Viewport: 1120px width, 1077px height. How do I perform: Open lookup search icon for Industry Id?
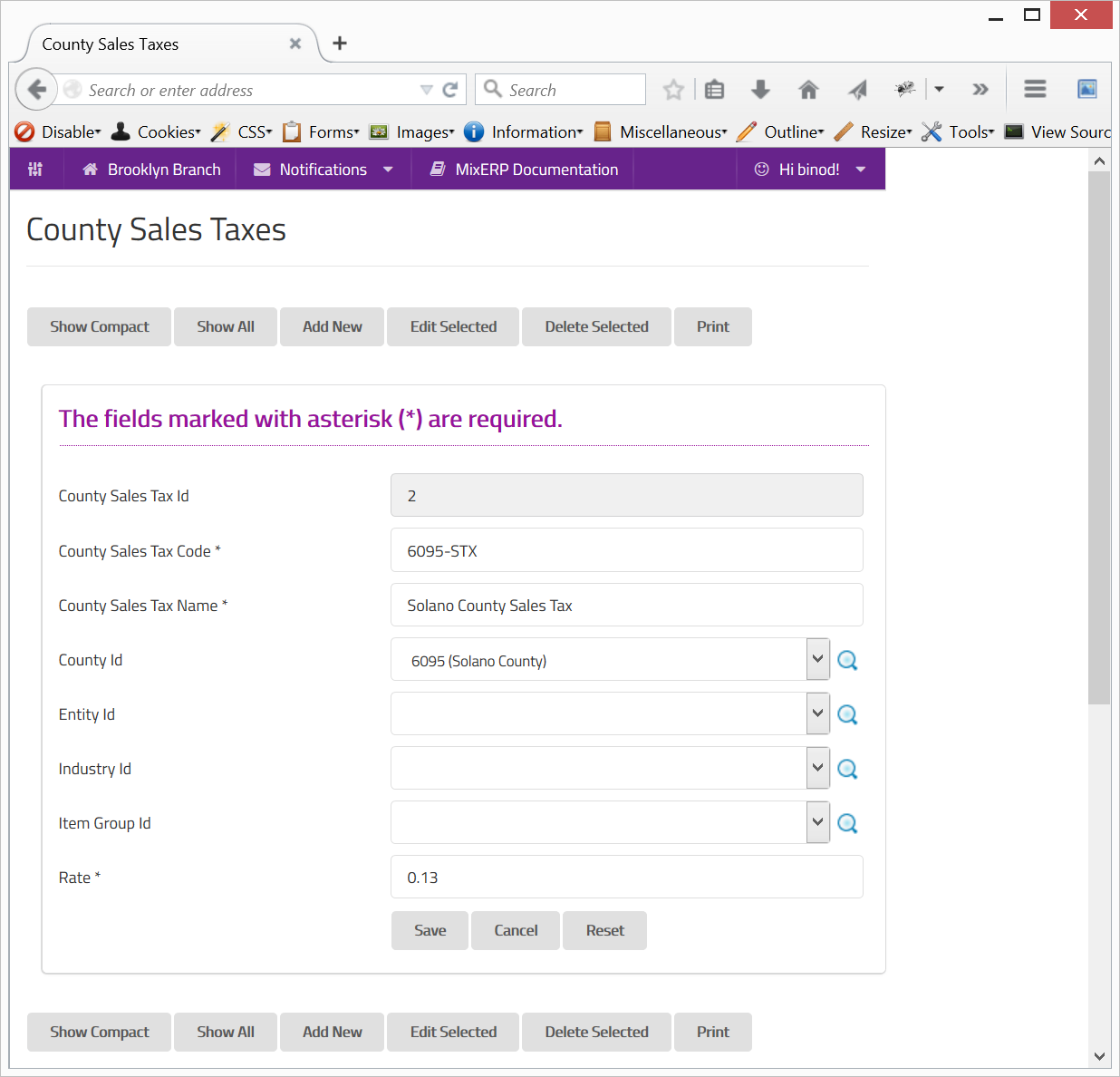[x=847, y=769]
